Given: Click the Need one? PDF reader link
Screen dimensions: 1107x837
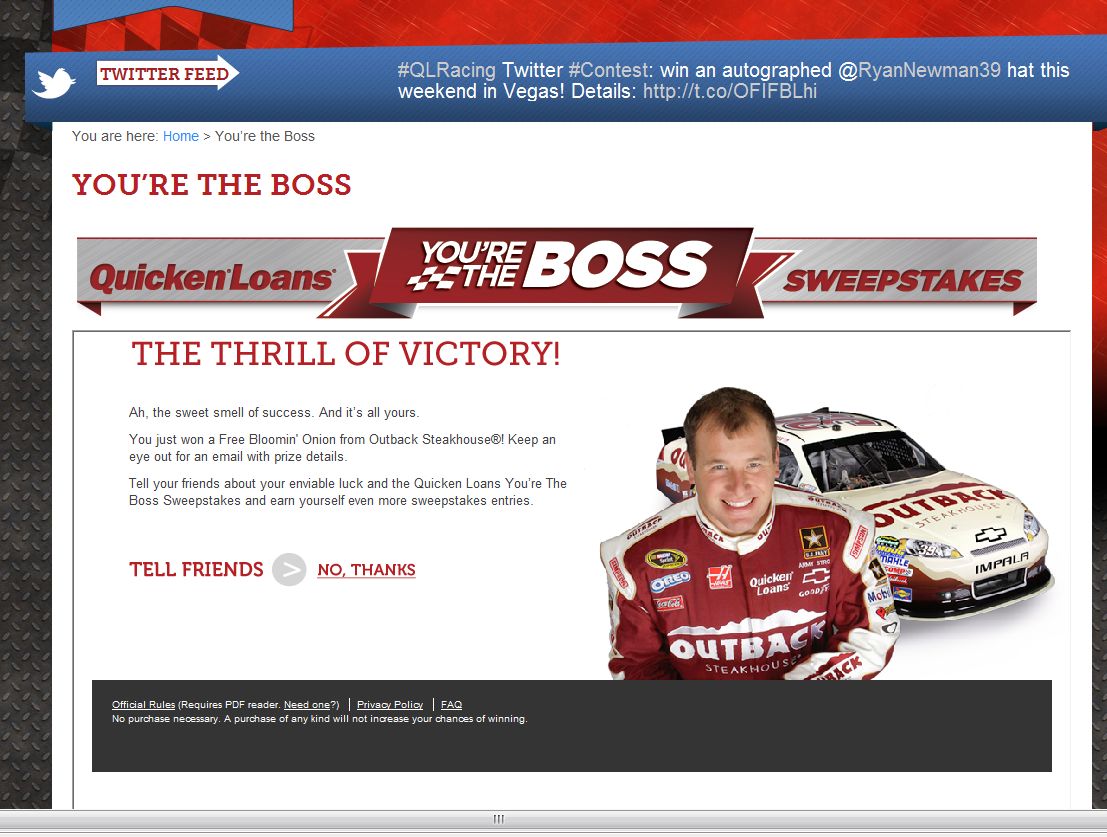Looking at the screenshot, I should point(307,704).
